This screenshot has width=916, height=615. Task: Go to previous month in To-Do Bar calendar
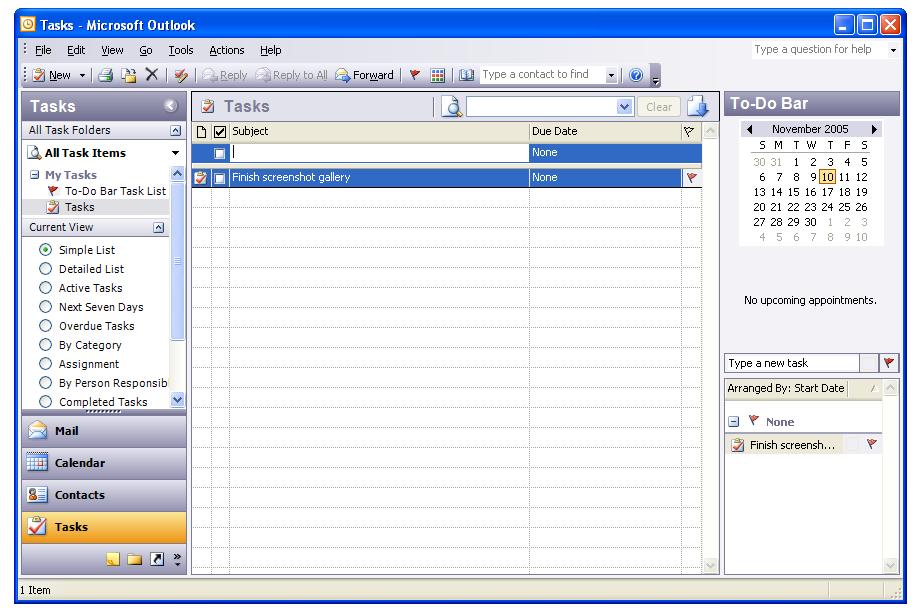749,129
